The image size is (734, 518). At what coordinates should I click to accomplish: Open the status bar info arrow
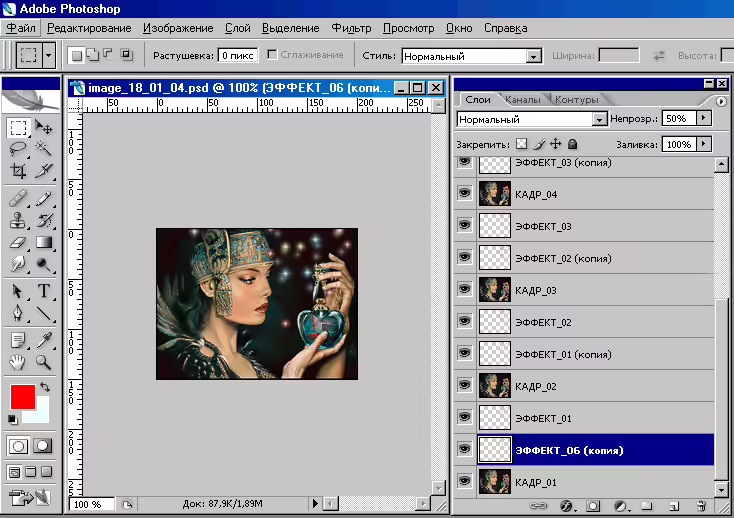[315, 503]
